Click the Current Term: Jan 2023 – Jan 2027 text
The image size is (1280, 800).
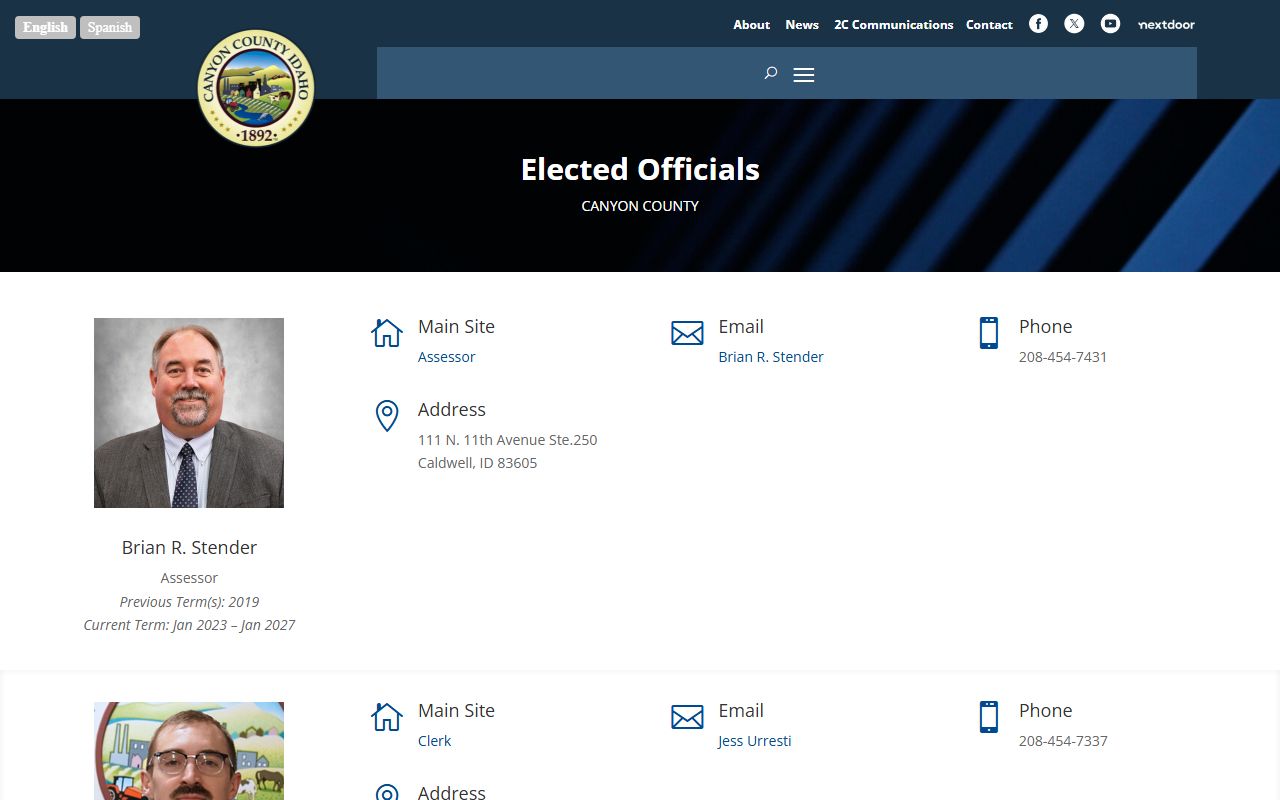point(189,625)
